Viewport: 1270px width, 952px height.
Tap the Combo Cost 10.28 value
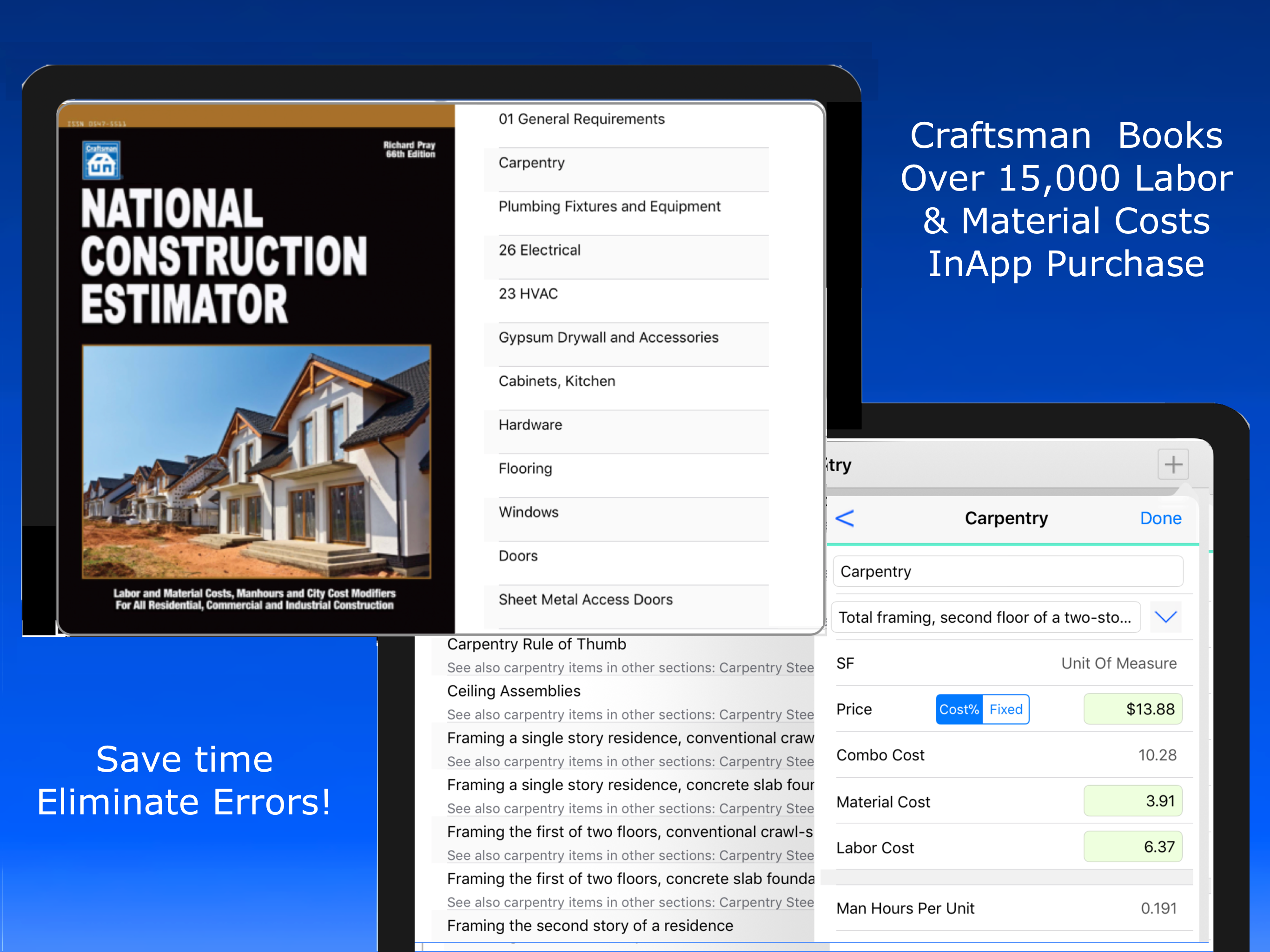[1157, 755]
